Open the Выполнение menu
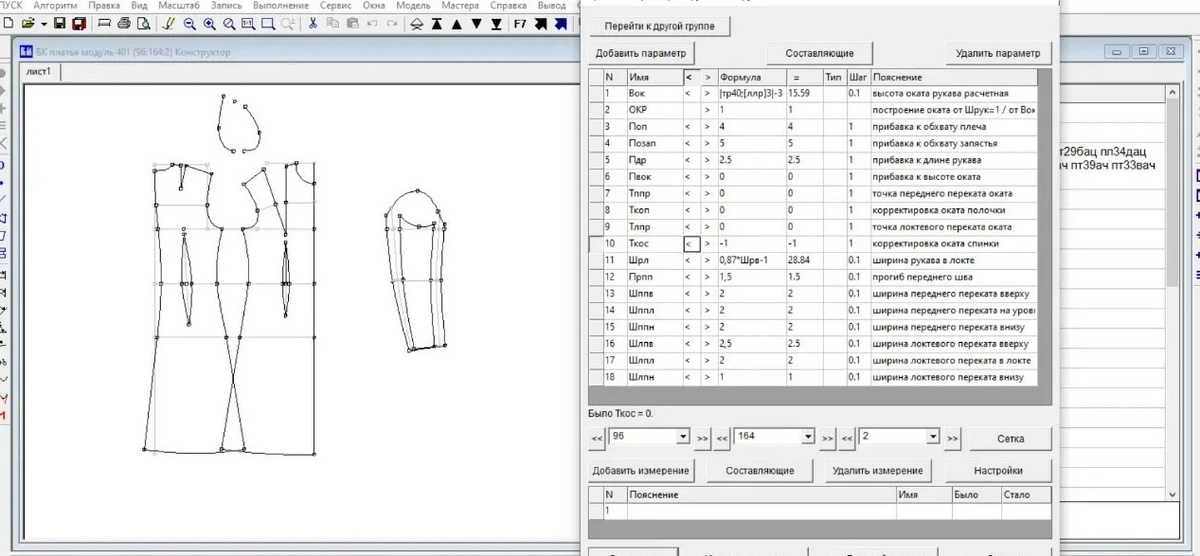 pyautogui.click(x=280, y=5)
